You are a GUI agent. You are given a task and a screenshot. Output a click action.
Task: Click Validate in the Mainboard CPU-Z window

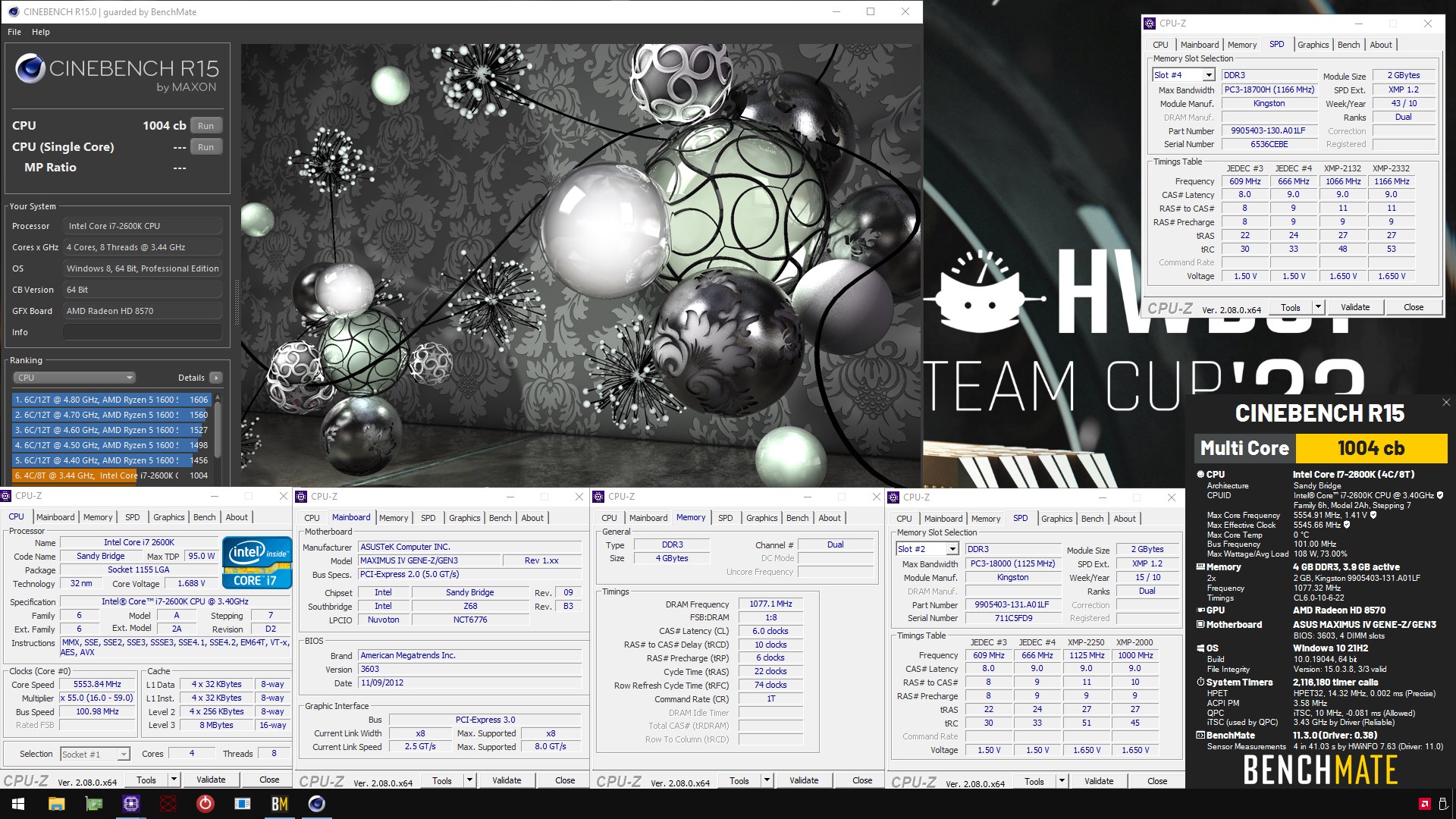[x=507, y=780]
